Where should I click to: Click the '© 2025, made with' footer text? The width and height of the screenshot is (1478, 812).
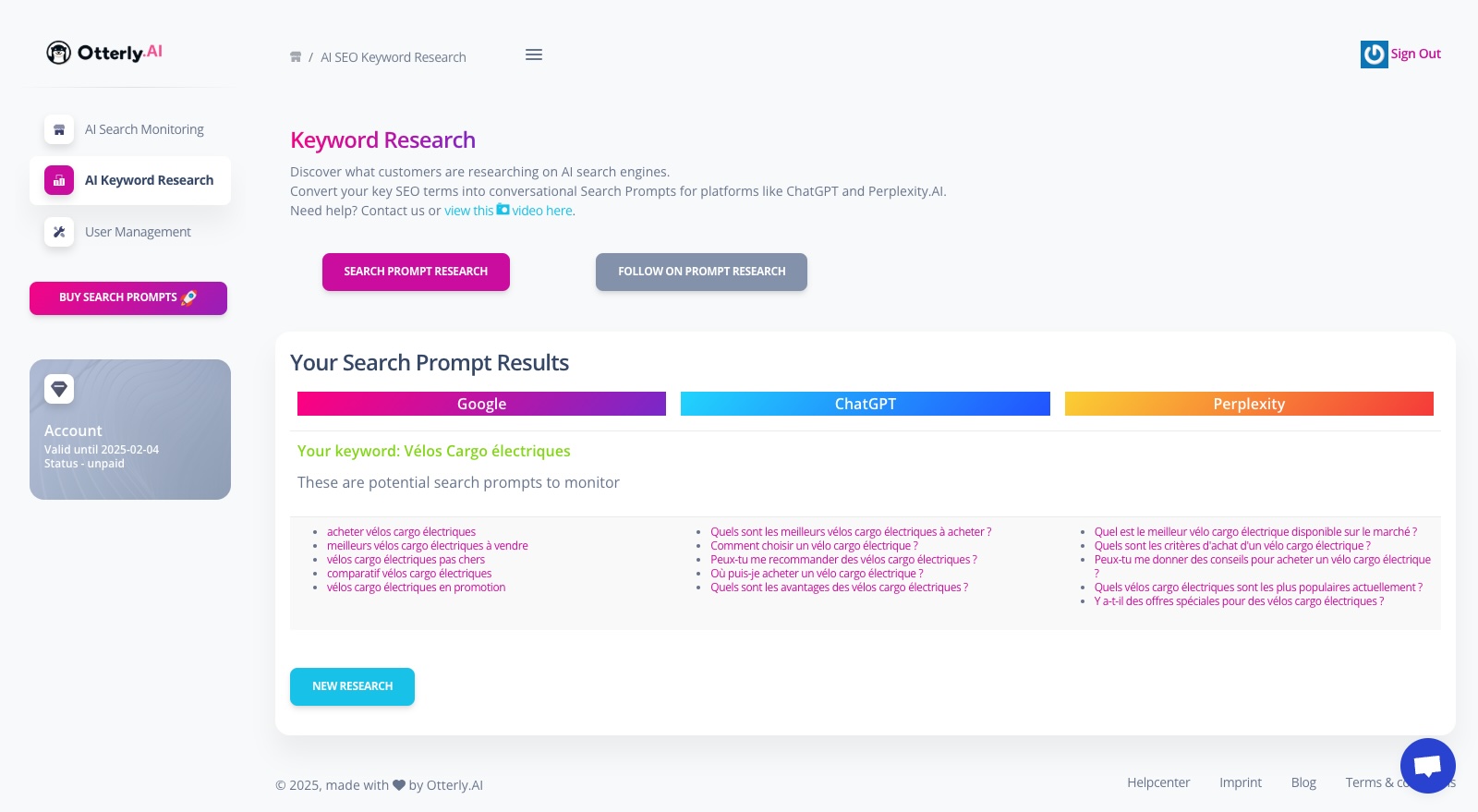332,785
